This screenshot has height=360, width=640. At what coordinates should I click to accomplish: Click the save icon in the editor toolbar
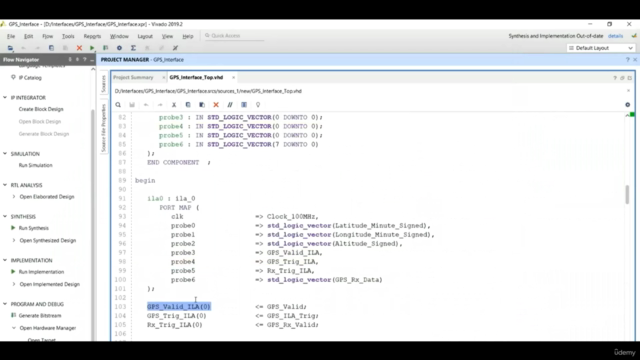click(132, 105)
